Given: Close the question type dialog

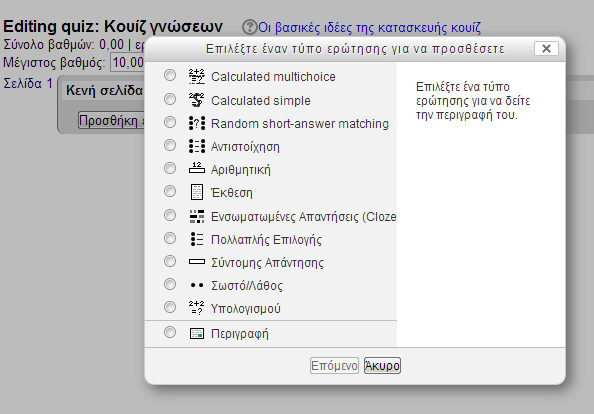Looking at the screenshot, I should point(546,48).
